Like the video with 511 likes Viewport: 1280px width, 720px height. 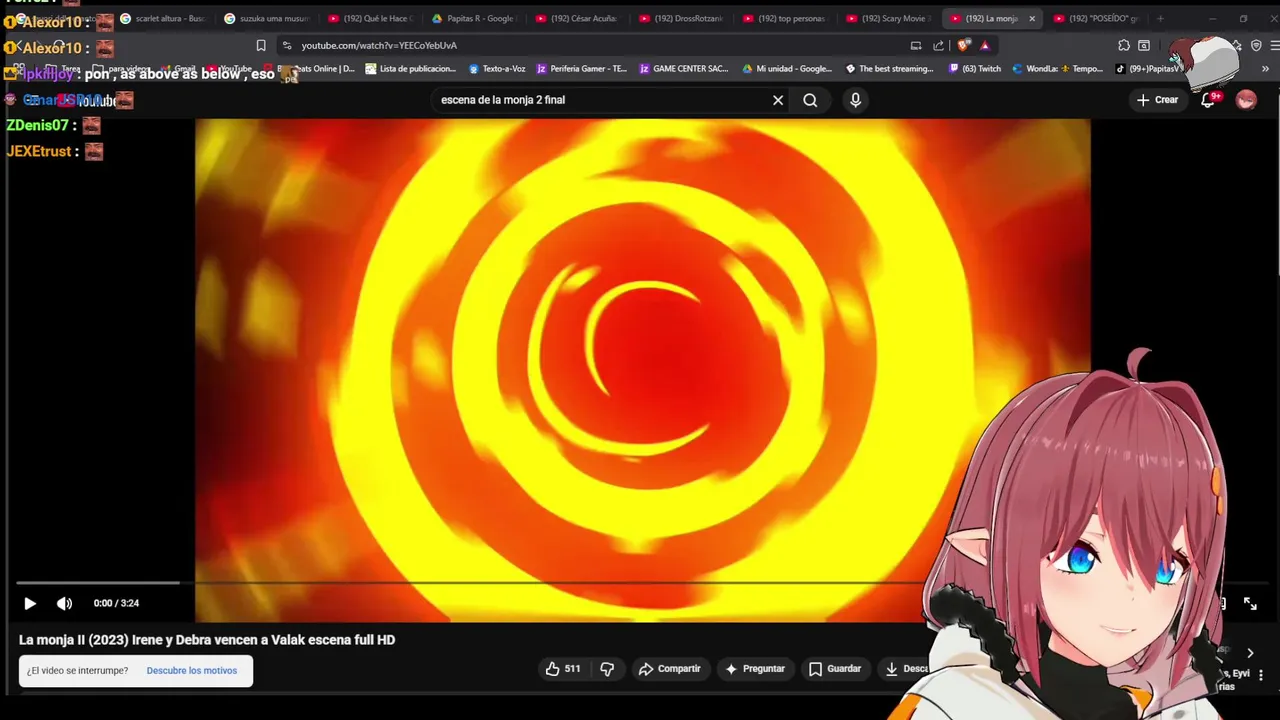click(x=562, y=669)
